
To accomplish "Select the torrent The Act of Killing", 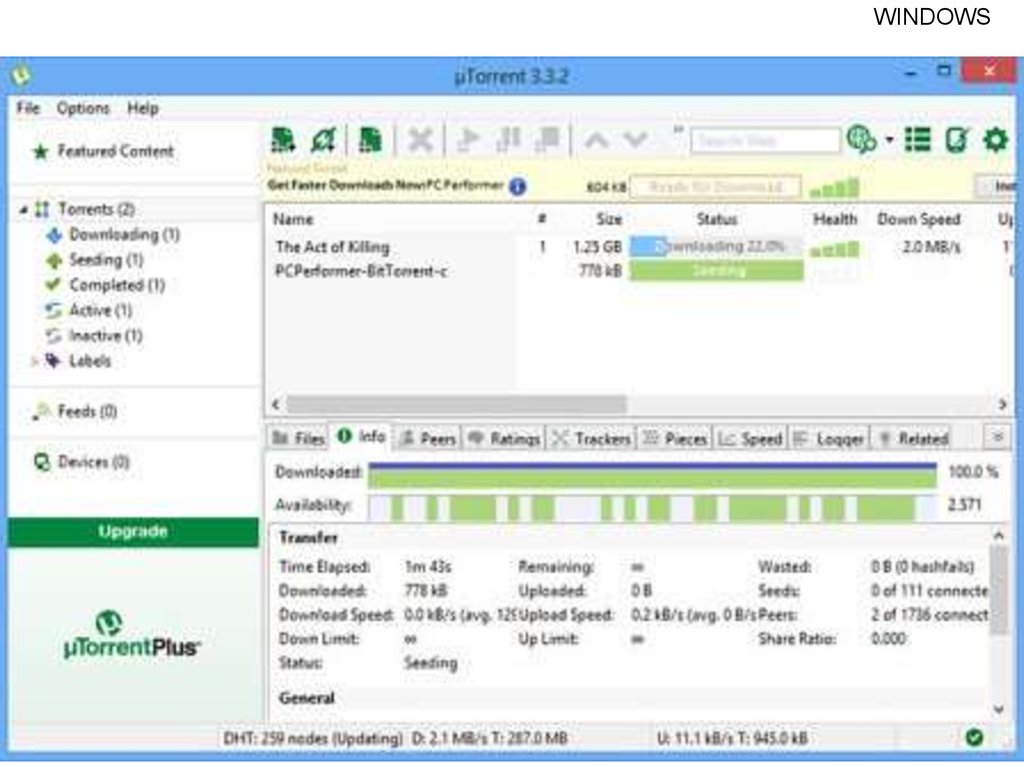I will click(332, 247).
